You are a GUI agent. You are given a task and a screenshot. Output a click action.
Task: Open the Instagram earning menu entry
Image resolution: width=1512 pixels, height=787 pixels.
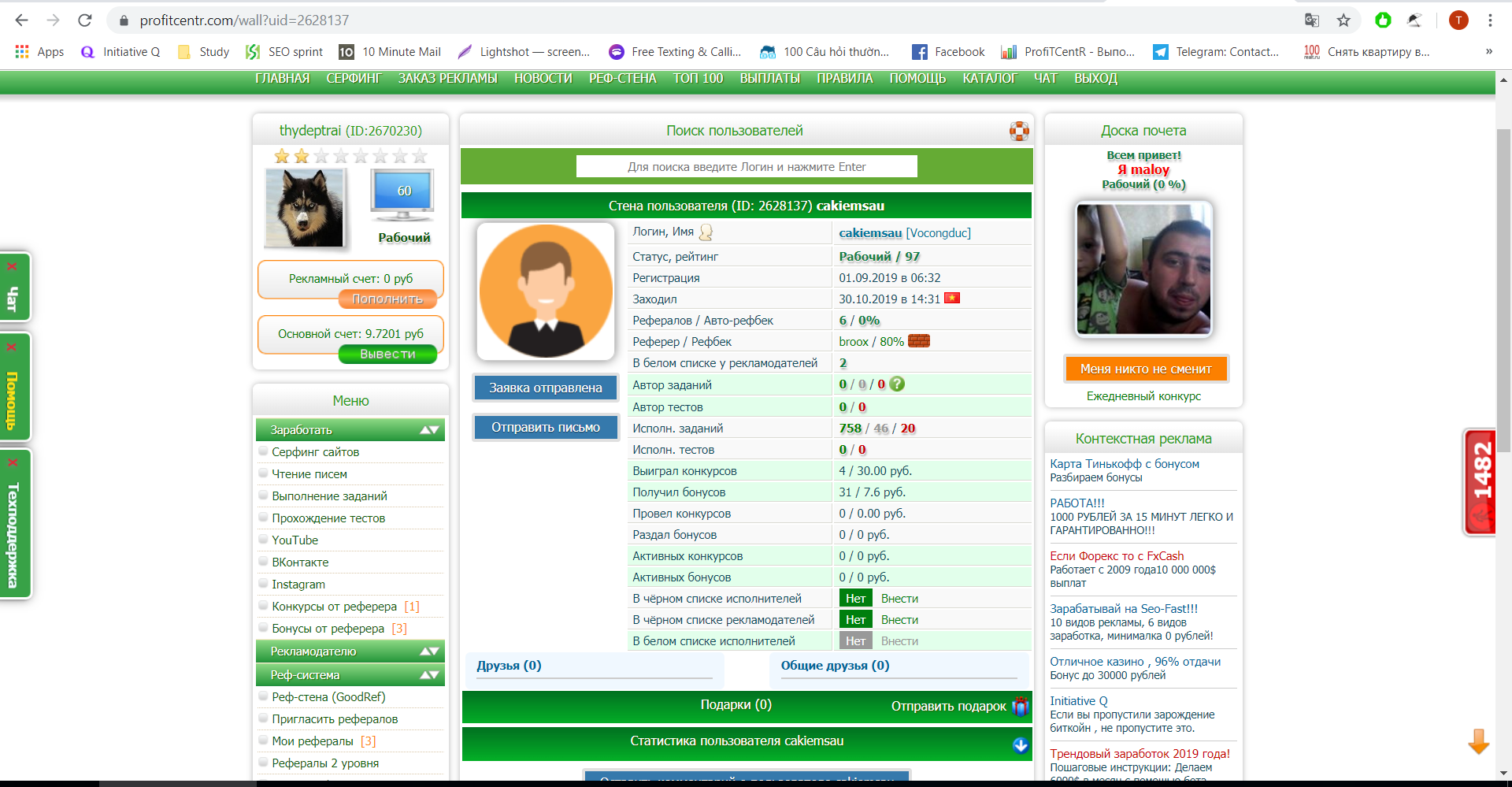pyautogui.click(x=298, y=585)
